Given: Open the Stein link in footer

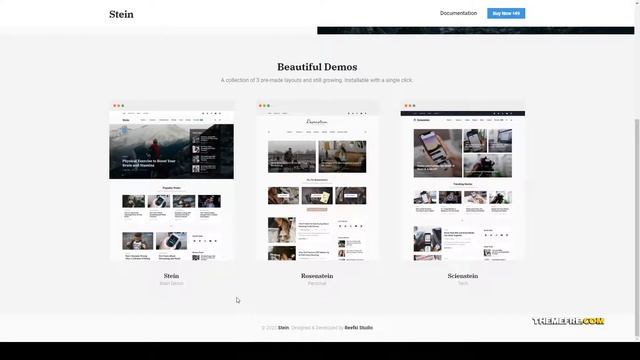Looking at the screenshot, I should tap(283, 327).
